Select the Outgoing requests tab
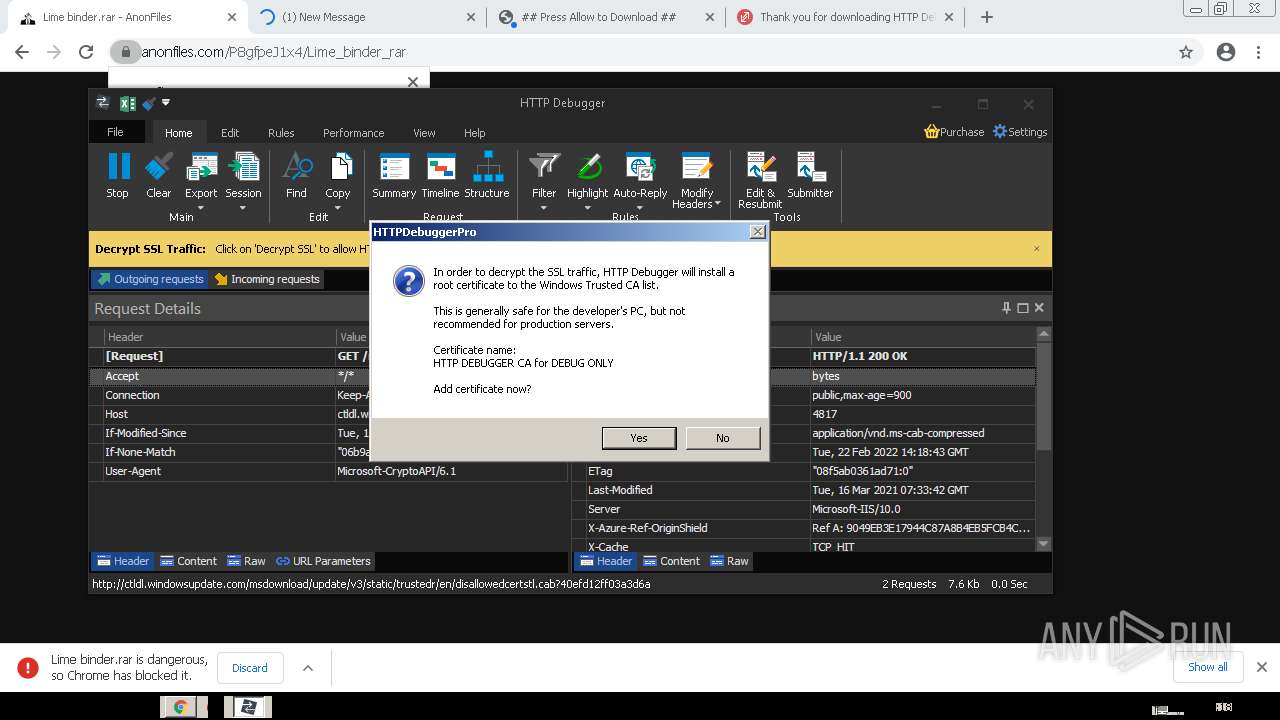 click(x=149, y=279)
